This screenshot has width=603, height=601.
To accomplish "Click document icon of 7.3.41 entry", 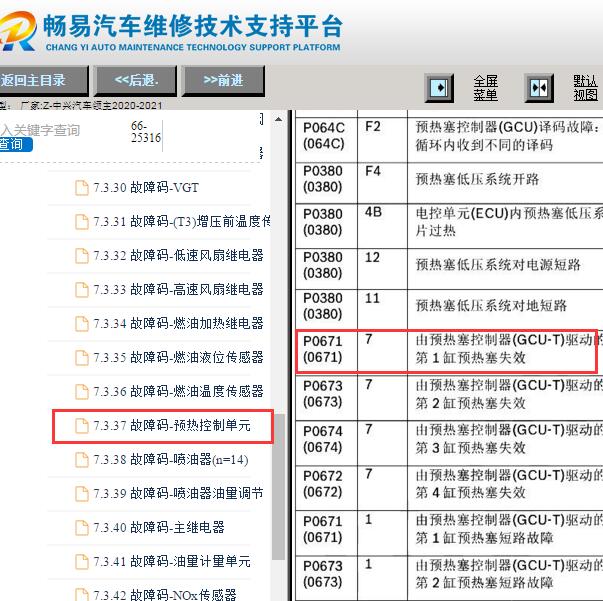I will tap(82, 562).
